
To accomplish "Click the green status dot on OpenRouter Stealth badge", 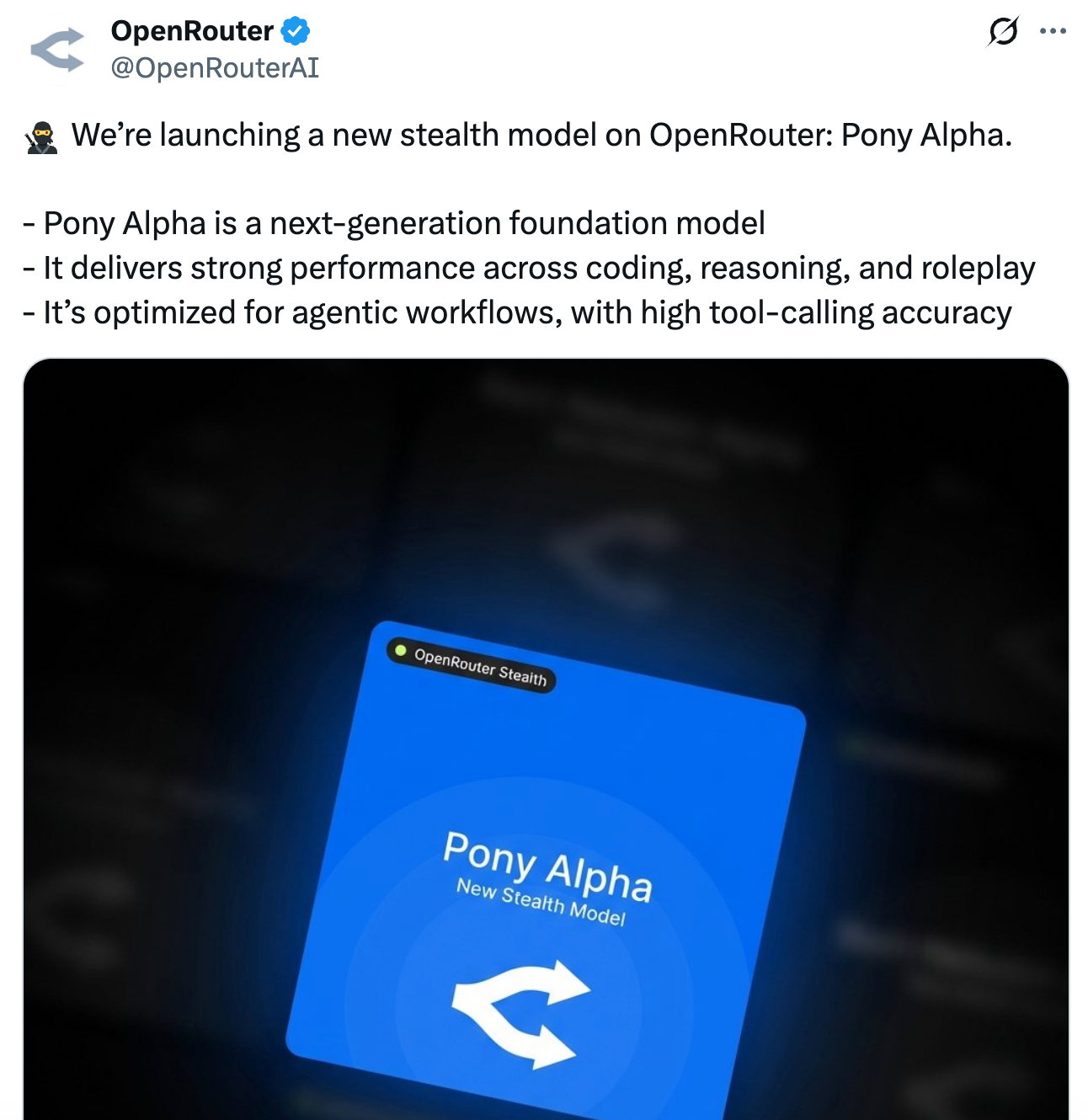I will (402, 650).
